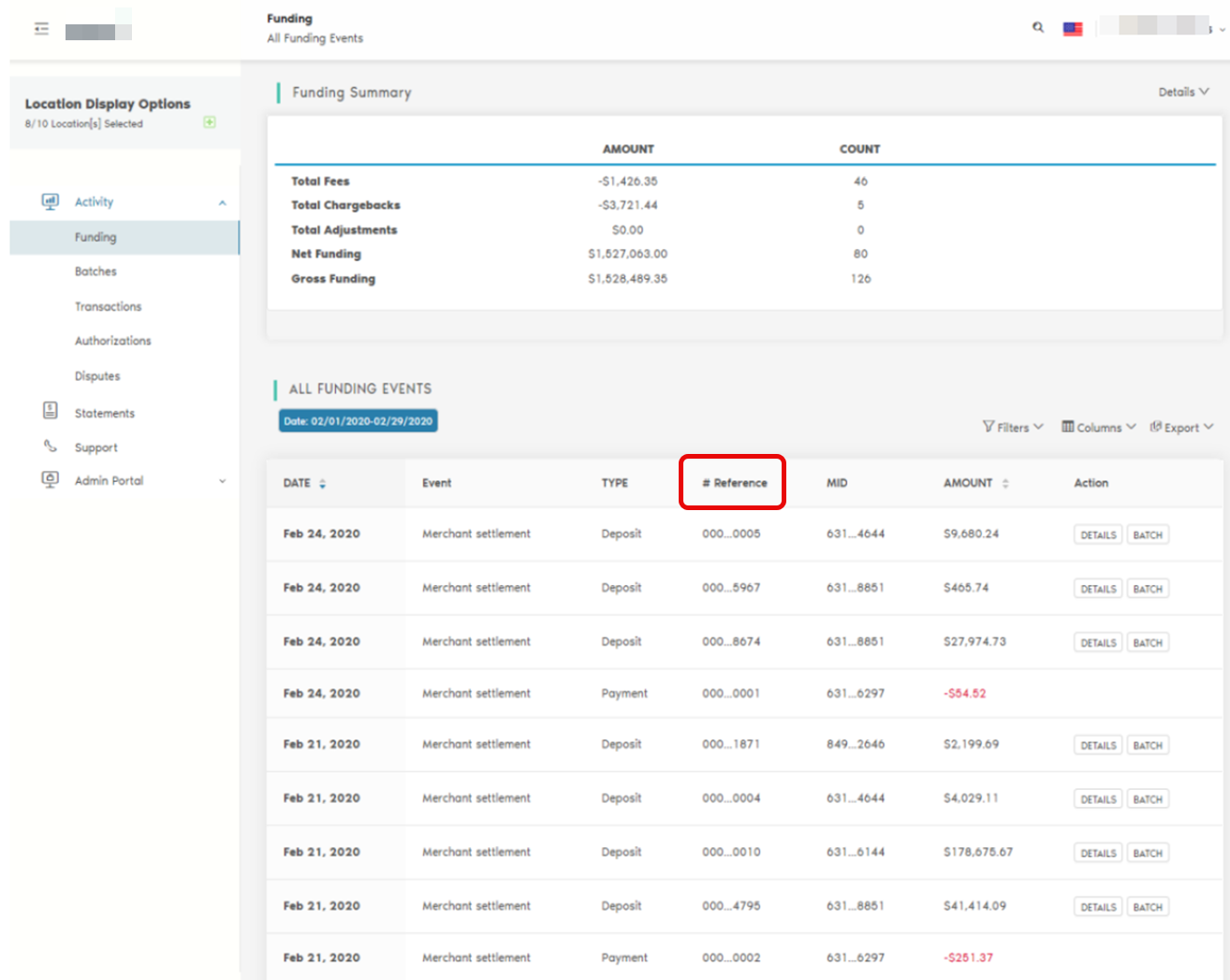This screenshot has width=1230, height=980.
Task: Select reference 000...5967 cell
Action: 731,588
